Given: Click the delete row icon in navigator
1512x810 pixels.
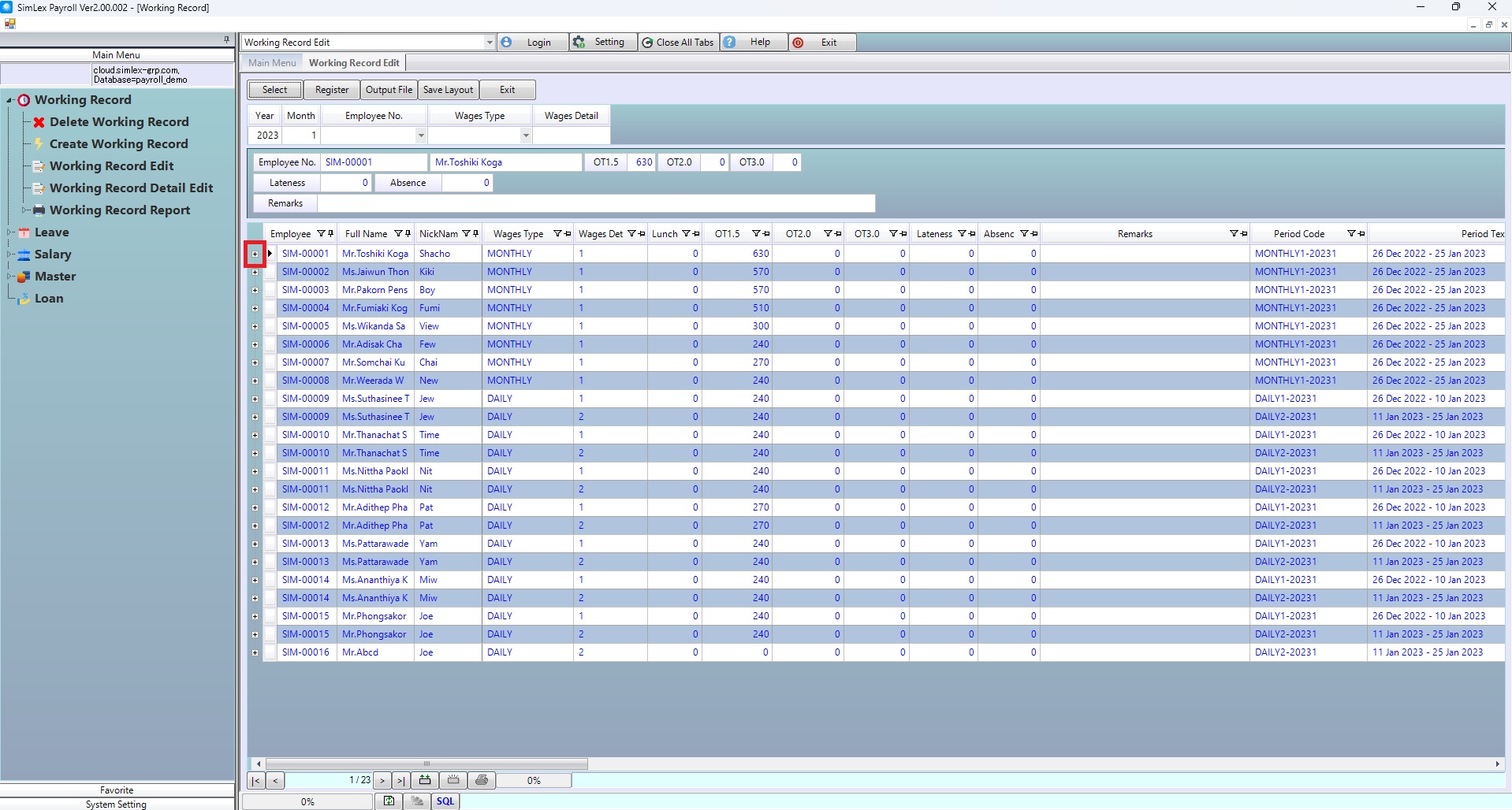Looking at the screenshot, I should 453,780.
